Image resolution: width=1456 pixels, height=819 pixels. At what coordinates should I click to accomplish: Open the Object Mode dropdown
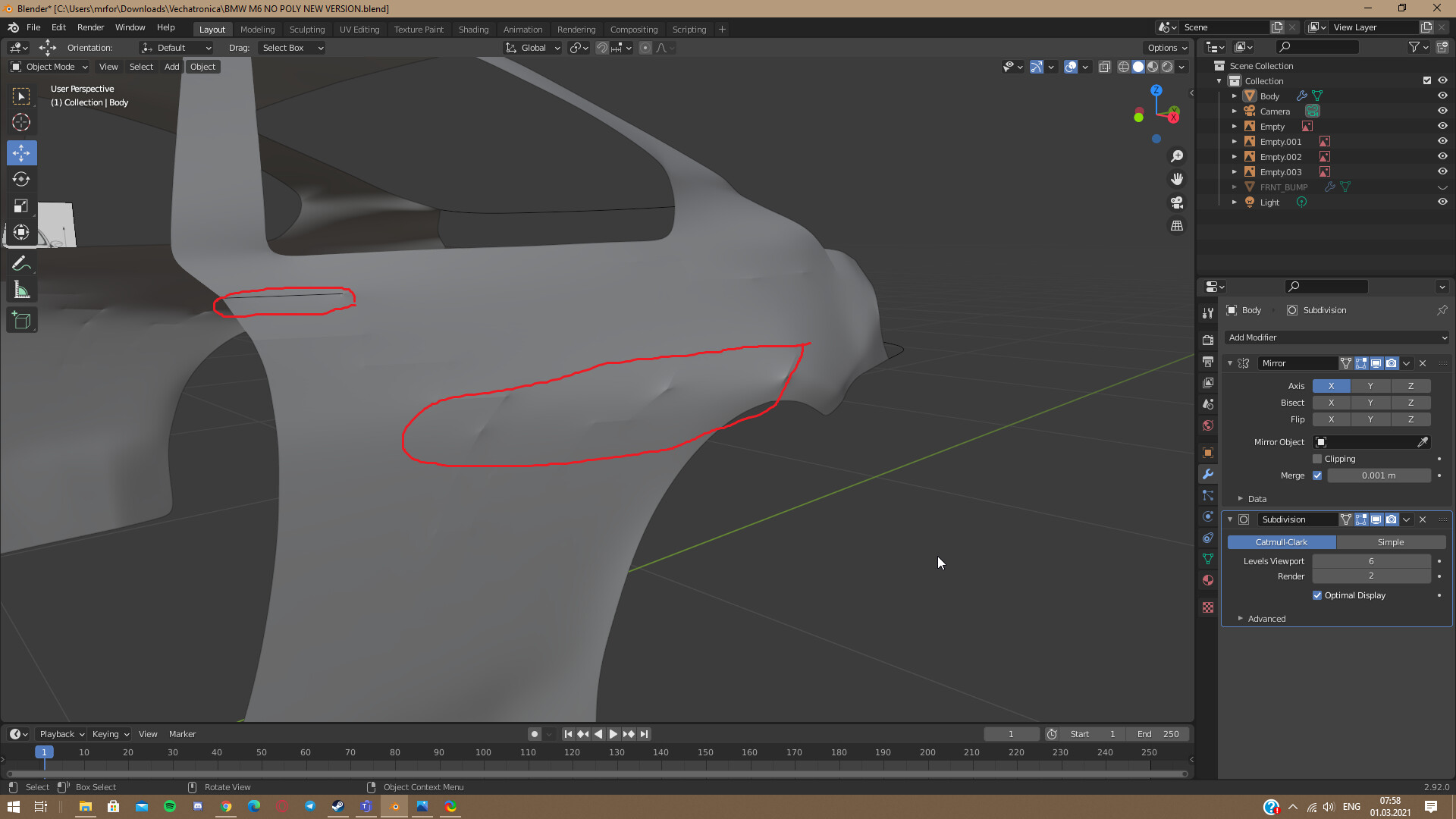[x=49, y=67]
